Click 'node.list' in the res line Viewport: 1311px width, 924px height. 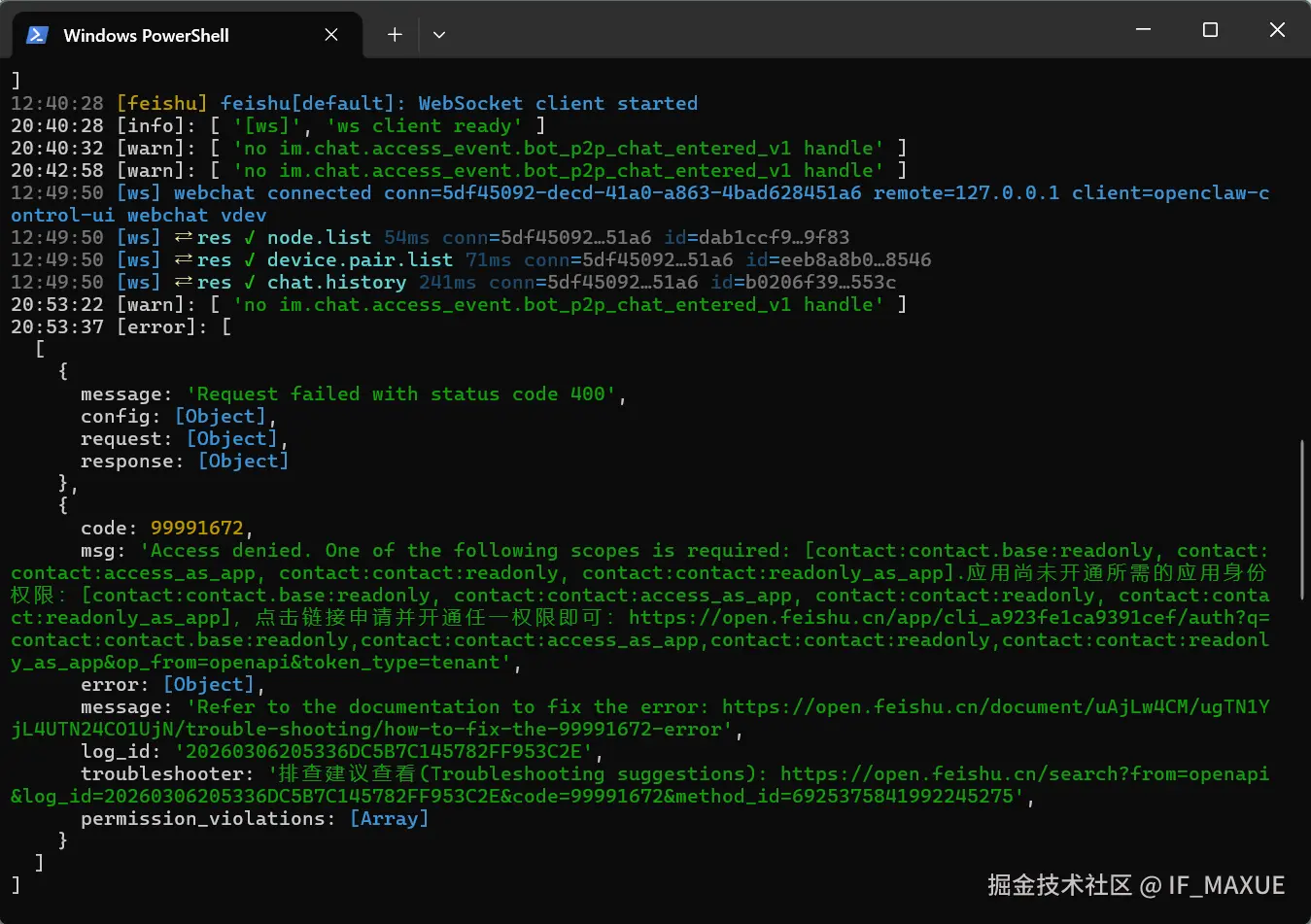click(319, 238)
